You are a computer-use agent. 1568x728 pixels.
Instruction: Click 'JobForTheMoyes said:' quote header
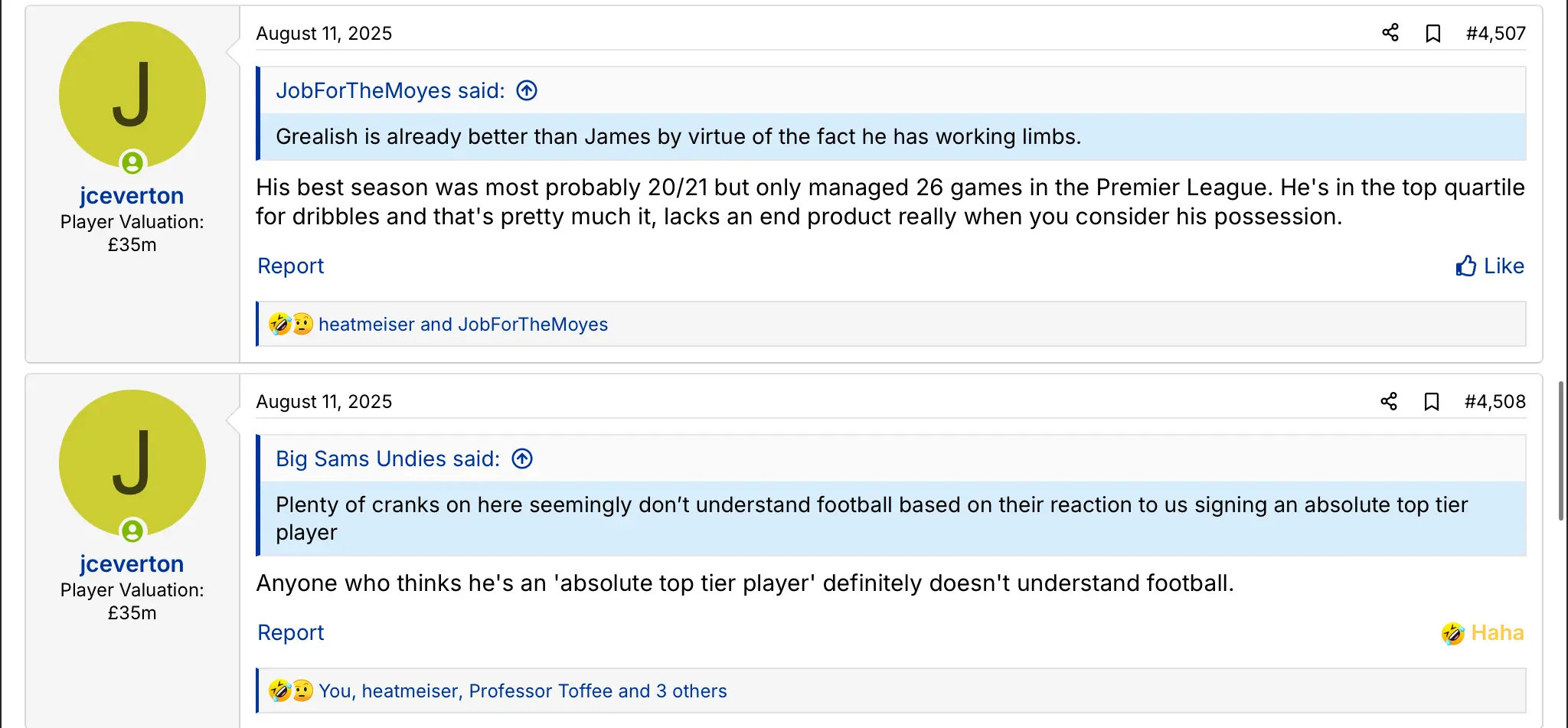point(390,91)
